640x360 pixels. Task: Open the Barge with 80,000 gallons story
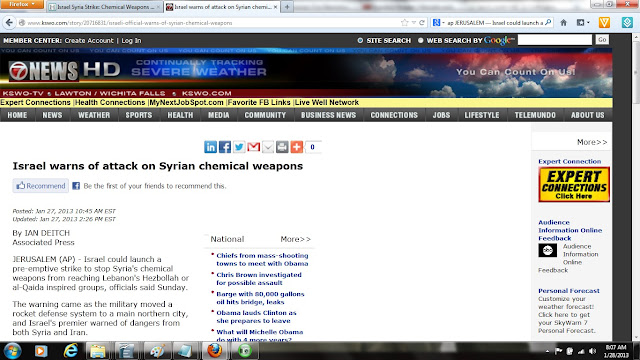pyautogui.click(x=260, y=298)
